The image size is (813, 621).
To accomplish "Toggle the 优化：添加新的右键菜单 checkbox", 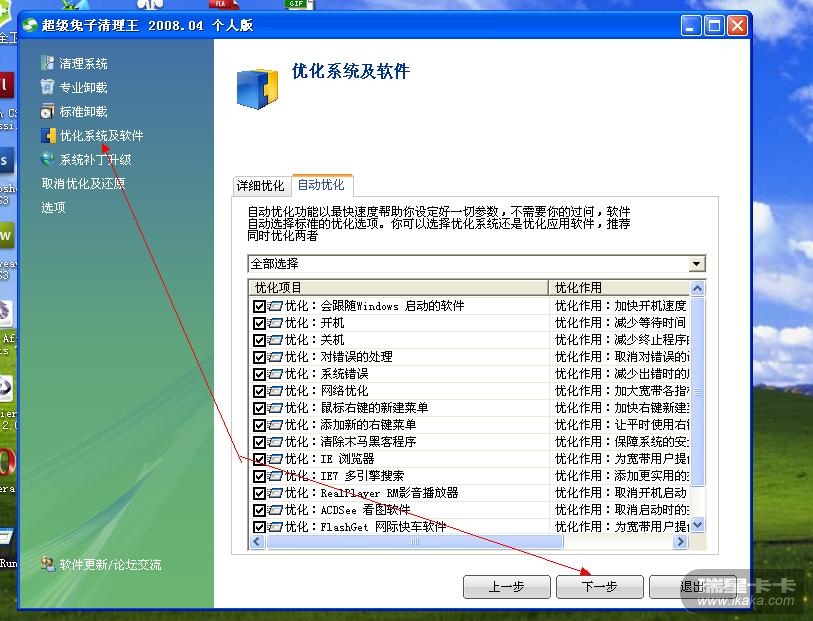I will pos(259,426).
